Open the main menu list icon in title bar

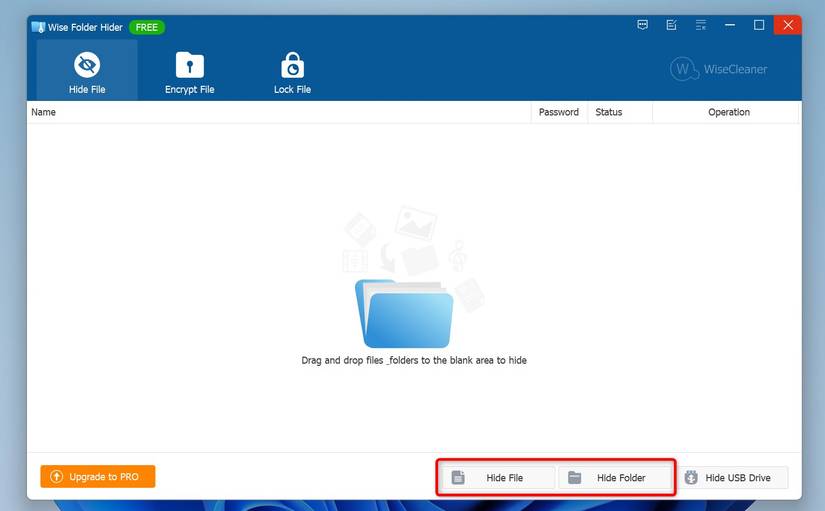click(x=700, y=25)
